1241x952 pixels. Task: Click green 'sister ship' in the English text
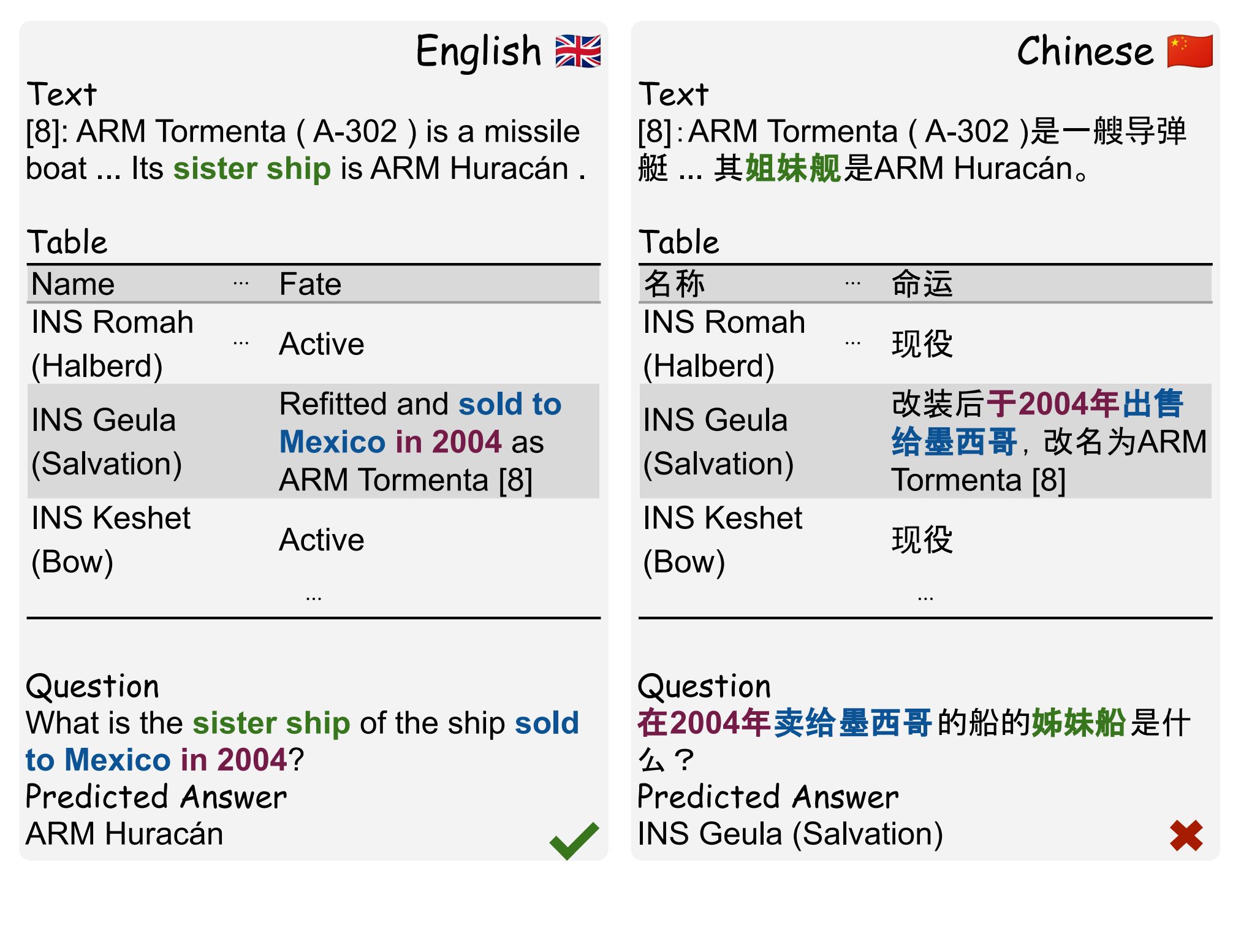point(252,169)
